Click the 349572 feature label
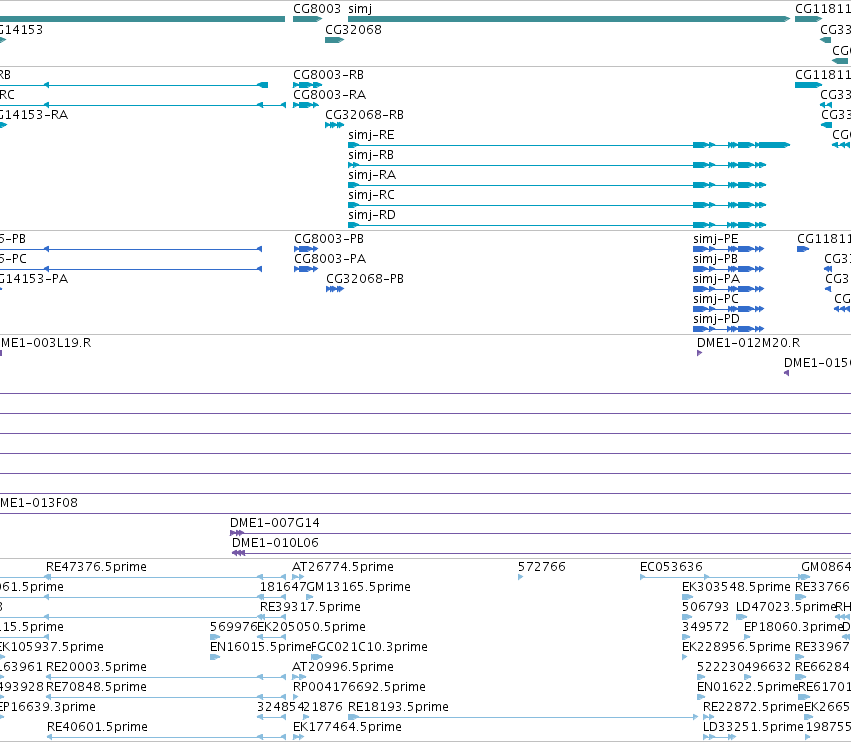This screenshot has height=742, width=851. coord(706,627)
